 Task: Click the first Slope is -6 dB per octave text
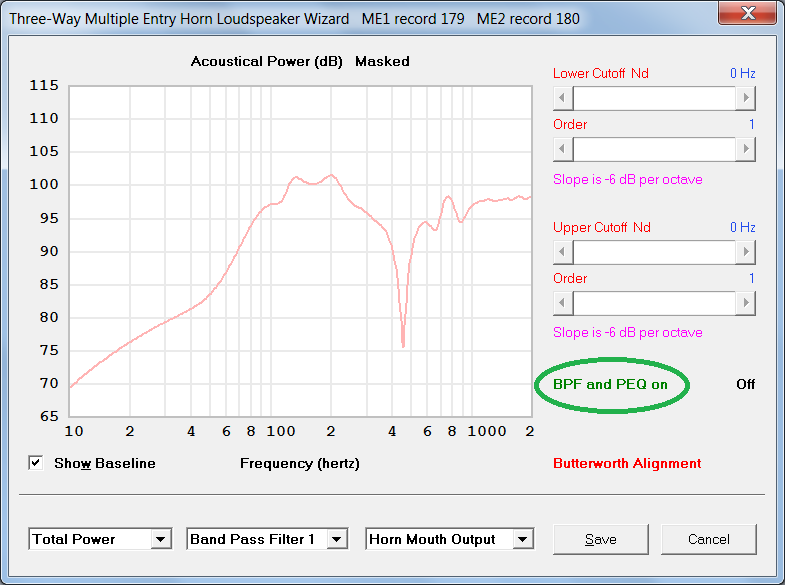pos(627,180)
